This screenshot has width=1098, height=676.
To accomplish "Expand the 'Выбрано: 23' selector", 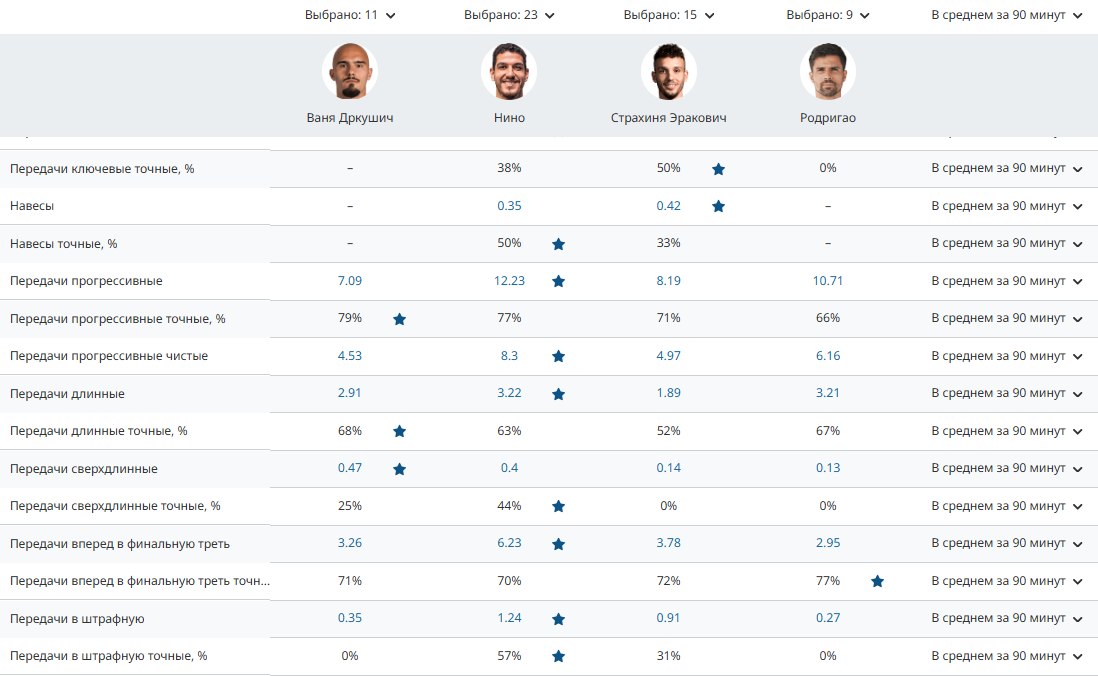I will (509, 15).
